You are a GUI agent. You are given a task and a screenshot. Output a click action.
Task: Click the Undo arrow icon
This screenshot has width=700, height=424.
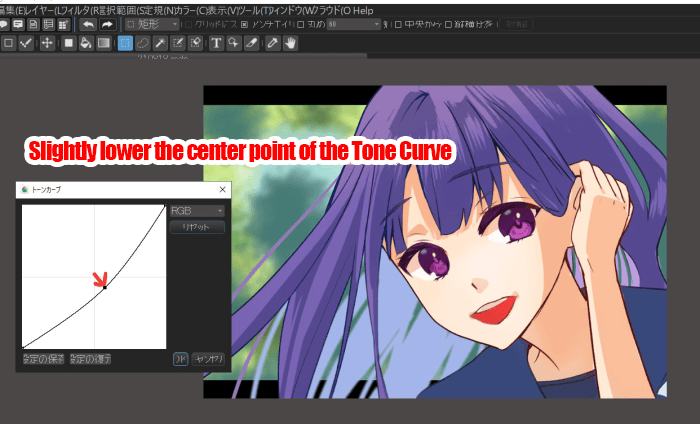(88, 24)
